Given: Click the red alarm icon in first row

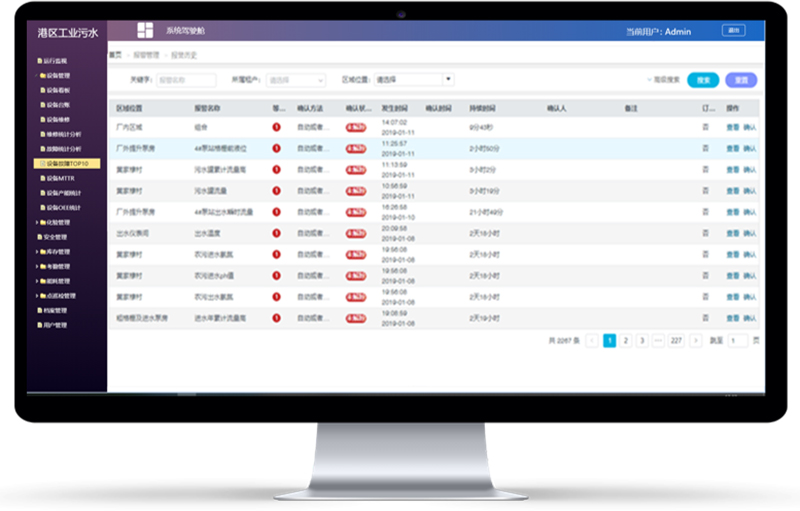Looking at the screenshot, I should click(276, 127).
